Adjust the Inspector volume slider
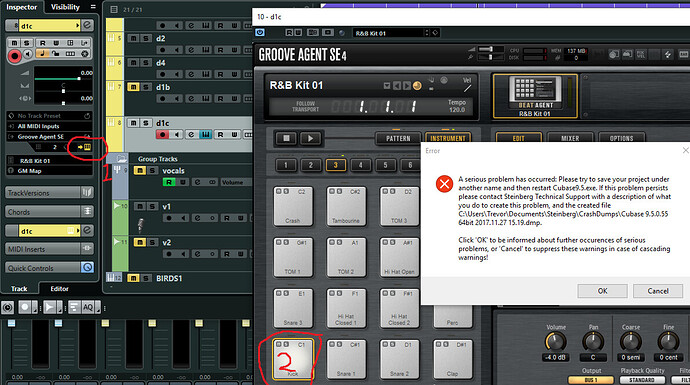The image size is (690, 385). click(63, 78)
